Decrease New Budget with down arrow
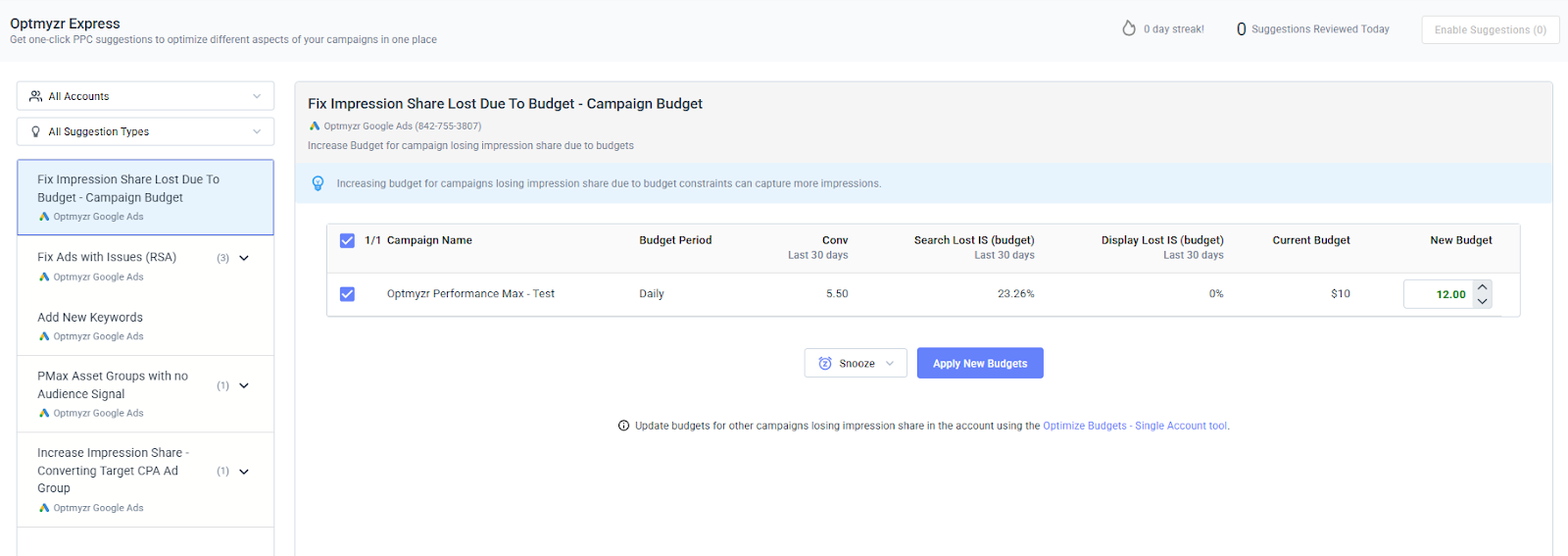The height and width of the screenshot is (556, 1568). 1483,301
